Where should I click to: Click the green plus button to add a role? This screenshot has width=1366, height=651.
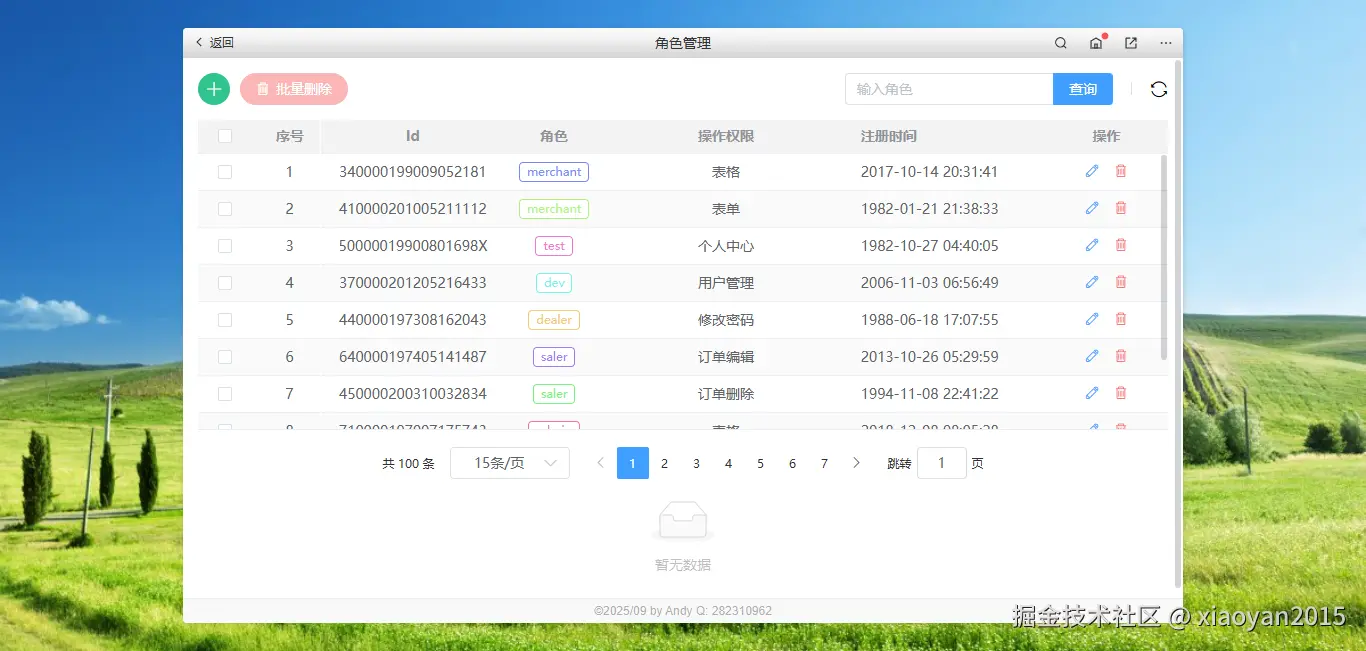pyautogui.click(x=213, y=89)
